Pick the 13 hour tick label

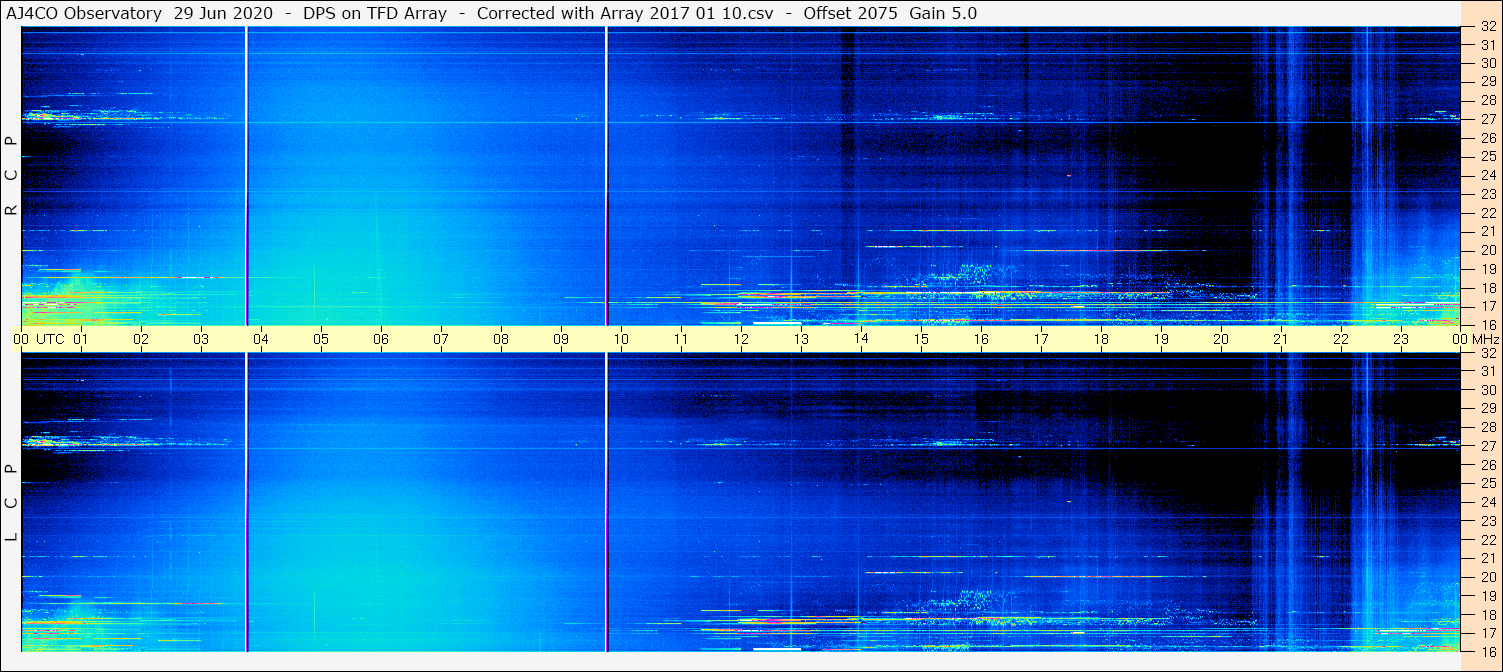(801, 339)
